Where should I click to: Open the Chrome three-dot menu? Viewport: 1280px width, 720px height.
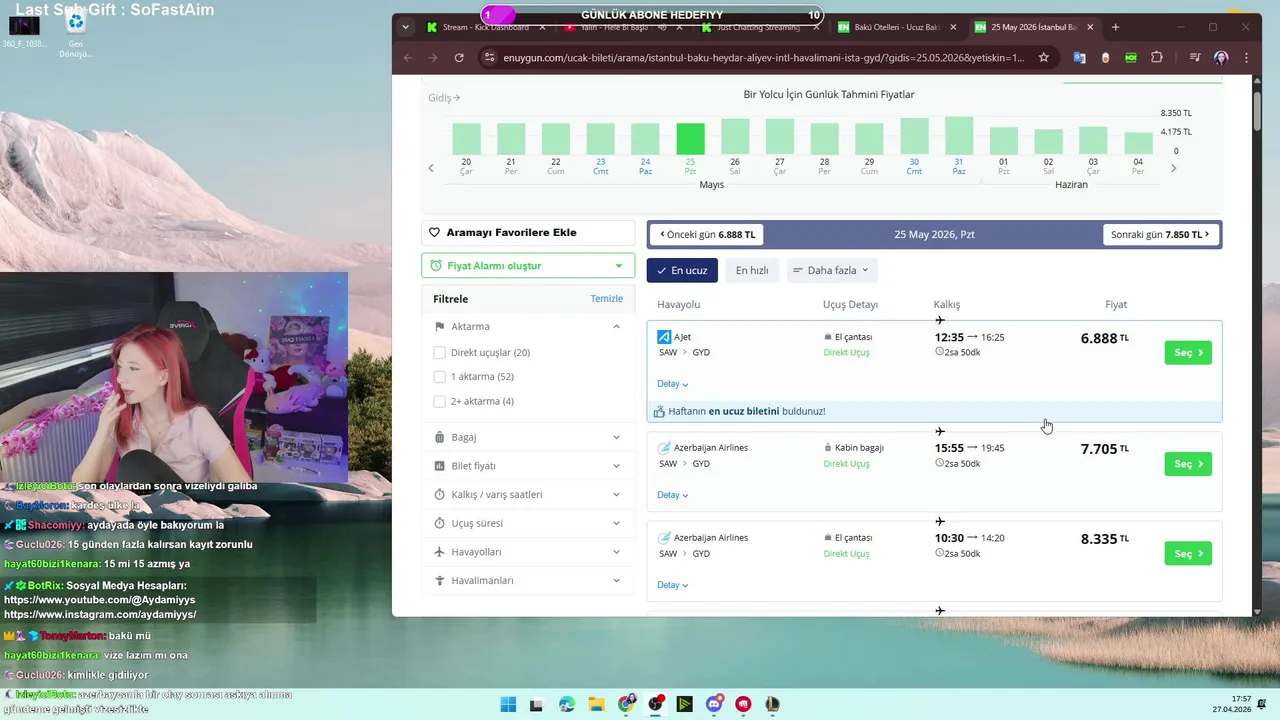[x=1246, y=58]
